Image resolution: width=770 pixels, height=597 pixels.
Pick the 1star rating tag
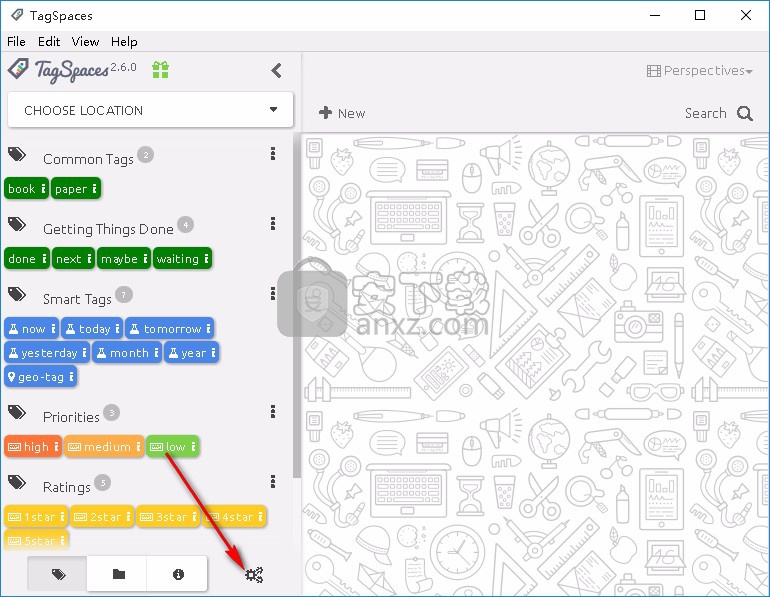tap(36, 516)
